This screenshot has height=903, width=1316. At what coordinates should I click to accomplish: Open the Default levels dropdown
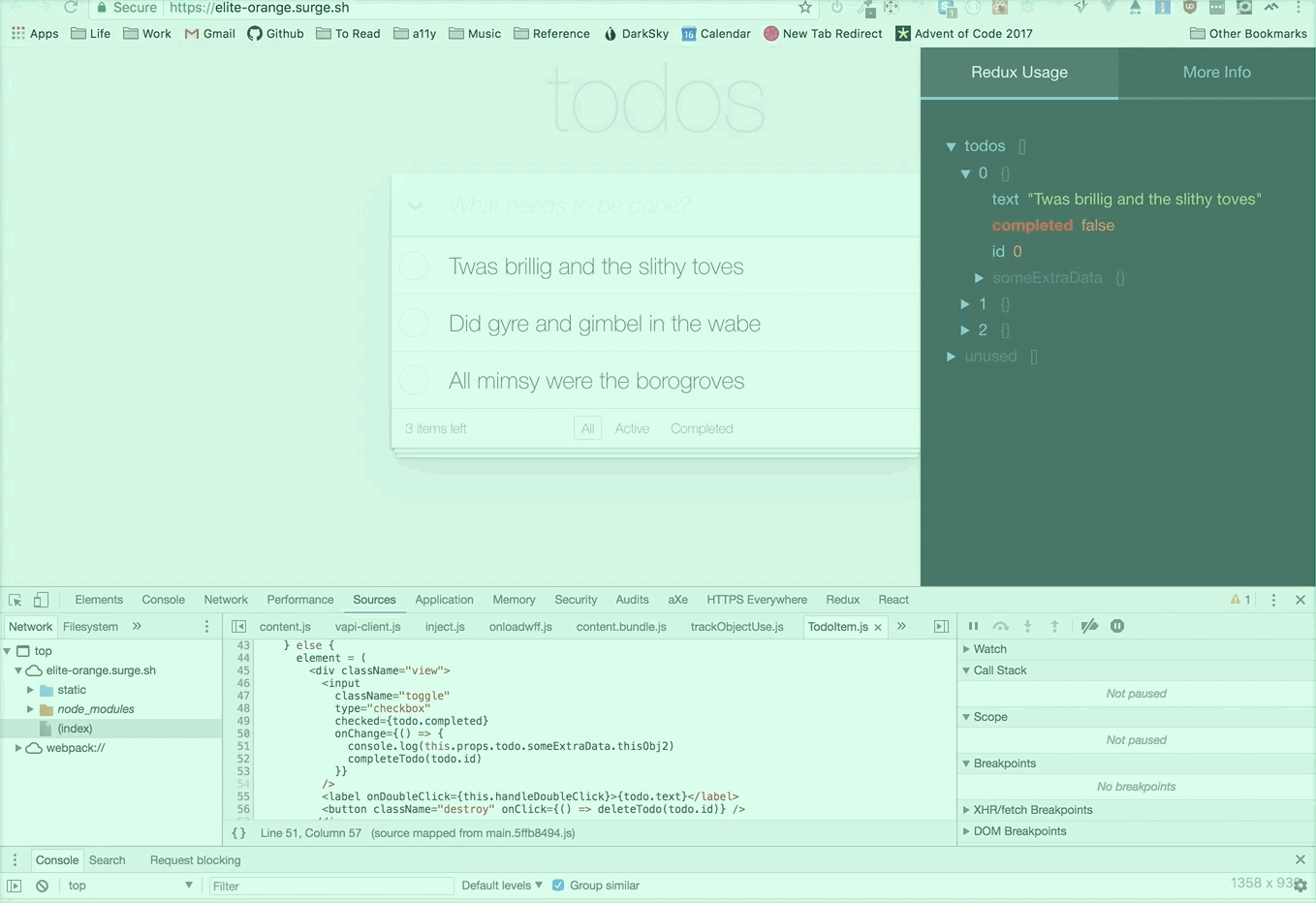pos(501,886)
